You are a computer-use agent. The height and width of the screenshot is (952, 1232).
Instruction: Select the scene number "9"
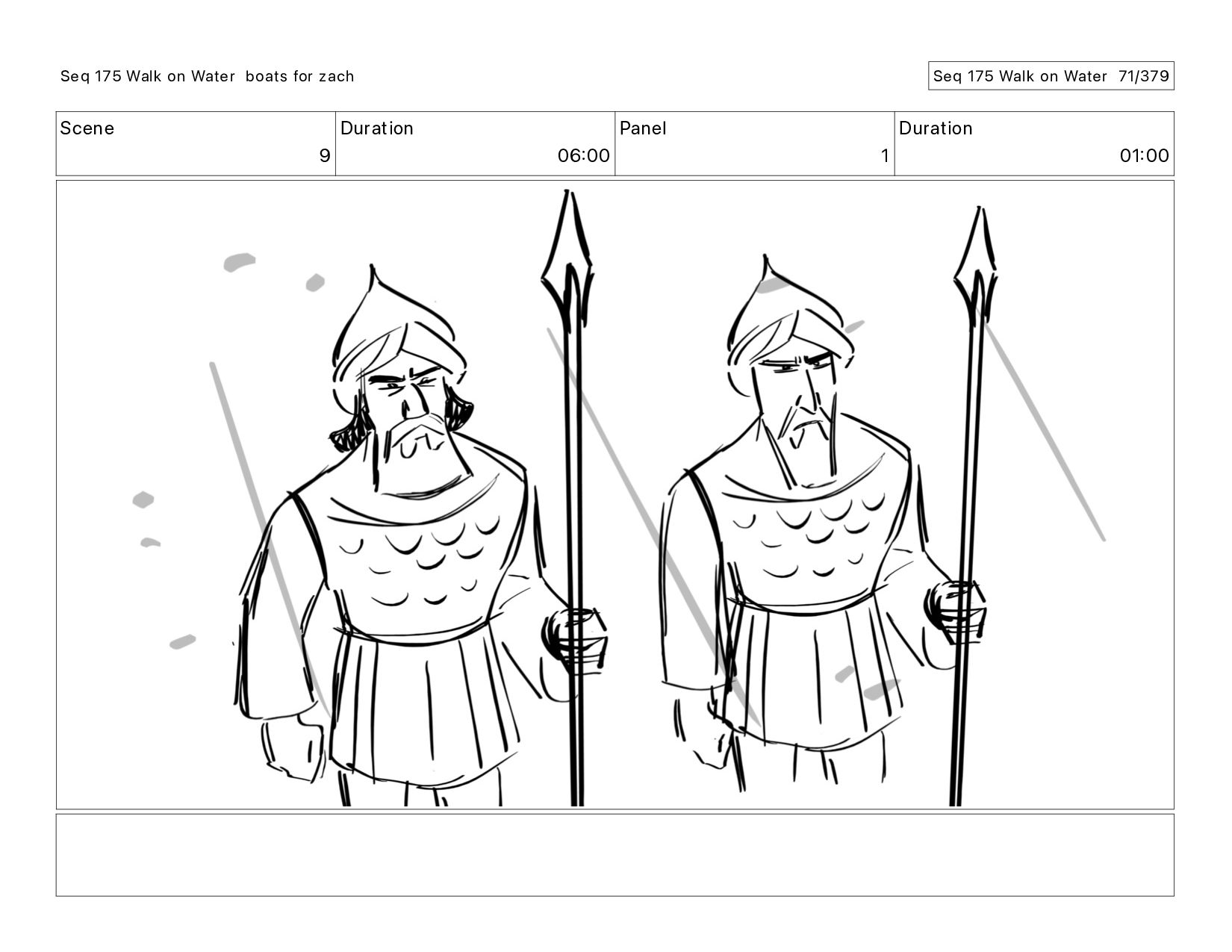point(325,155)
